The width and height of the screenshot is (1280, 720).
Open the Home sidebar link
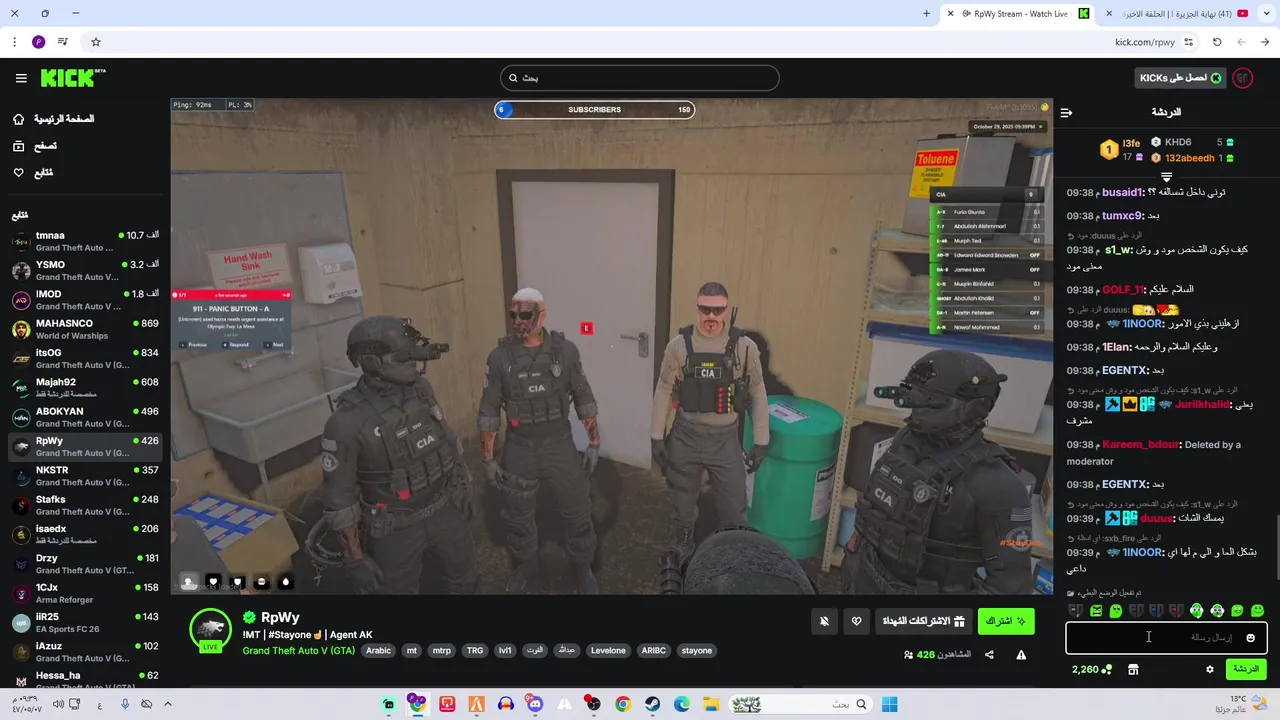53,119
